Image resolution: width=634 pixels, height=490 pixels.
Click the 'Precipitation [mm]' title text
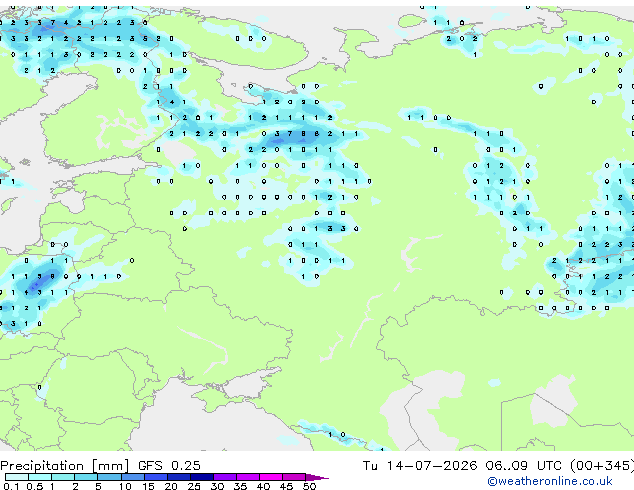tap(65, 466)
